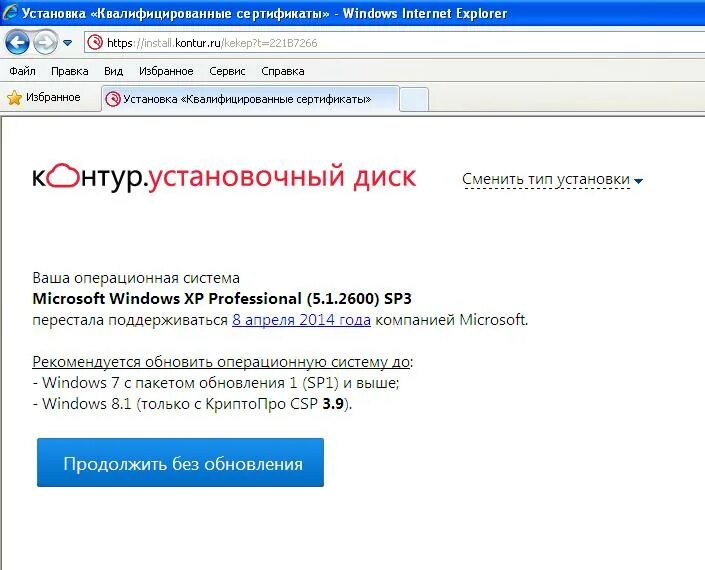Select the Установка «Квалифицированные сертификаты» tab
The height and width of the screenshot is (570, 705).
tap(250, 99)
